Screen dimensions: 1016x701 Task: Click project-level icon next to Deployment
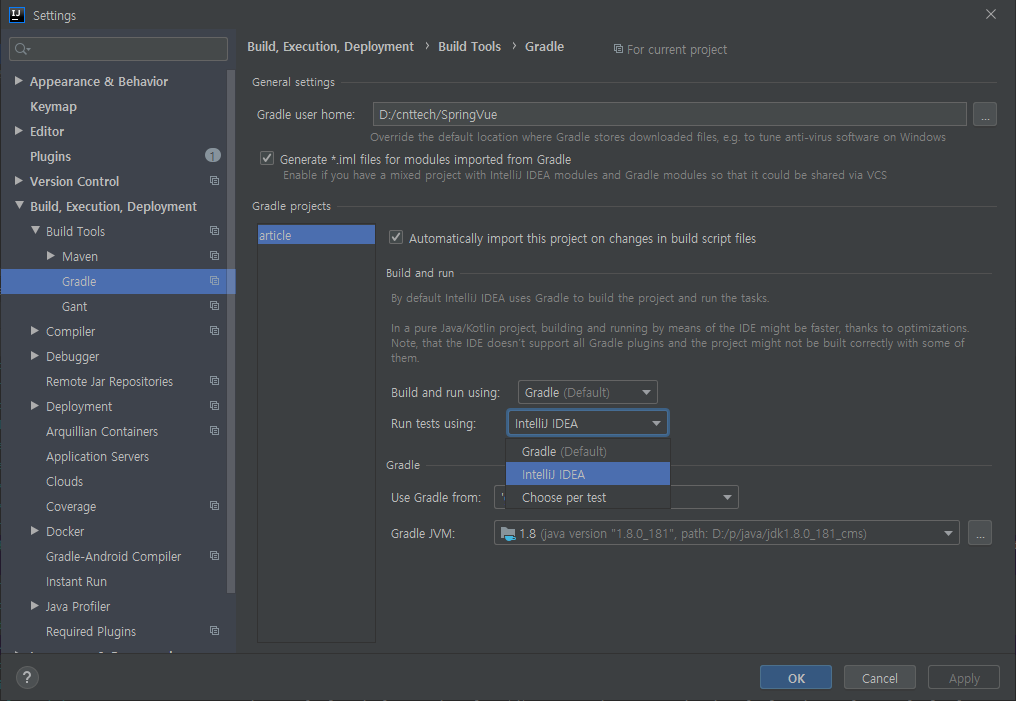[214, 406]
